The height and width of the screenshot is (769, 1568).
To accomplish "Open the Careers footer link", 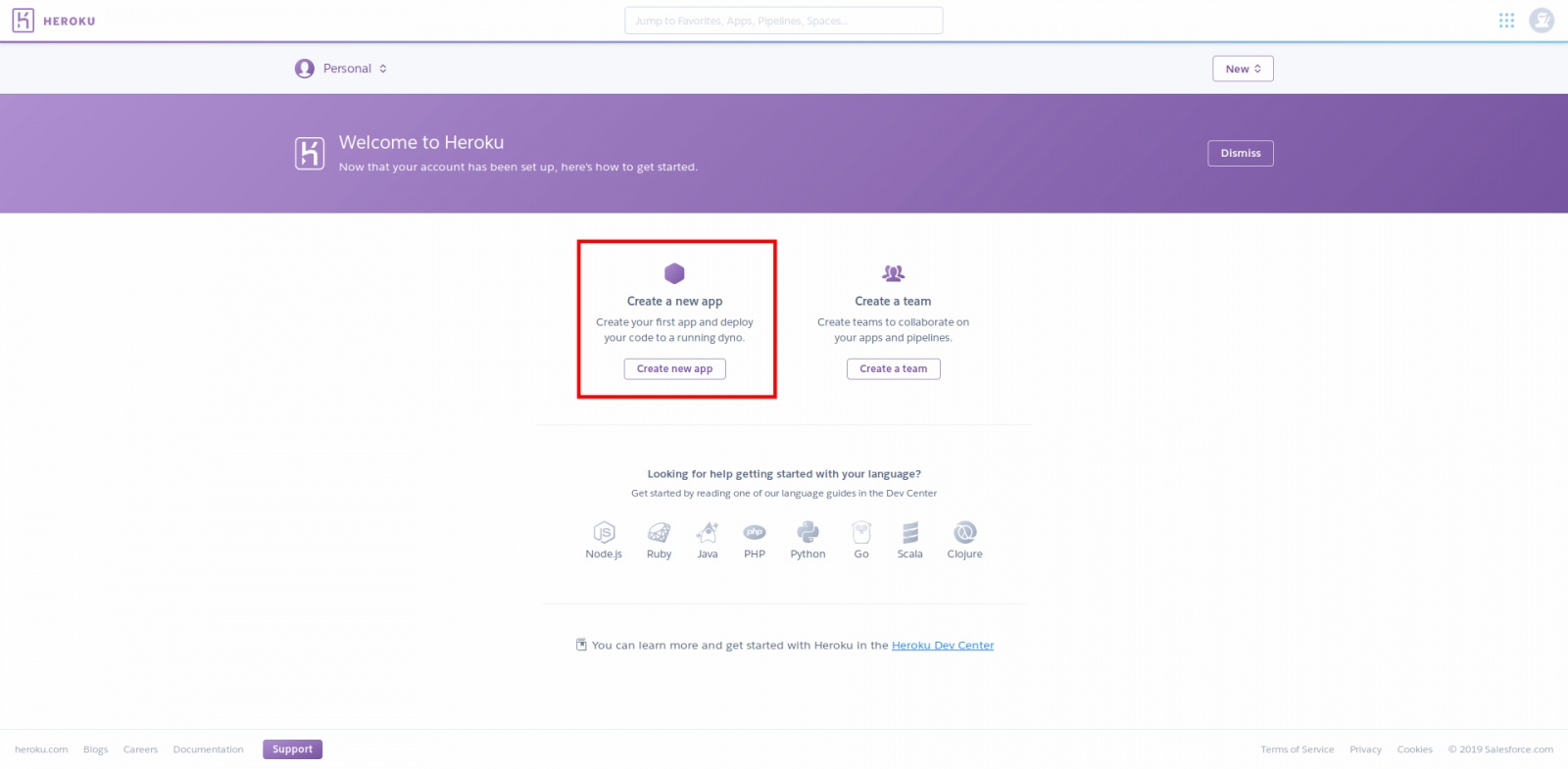I will pyautogui.click(x=140, y=749).
